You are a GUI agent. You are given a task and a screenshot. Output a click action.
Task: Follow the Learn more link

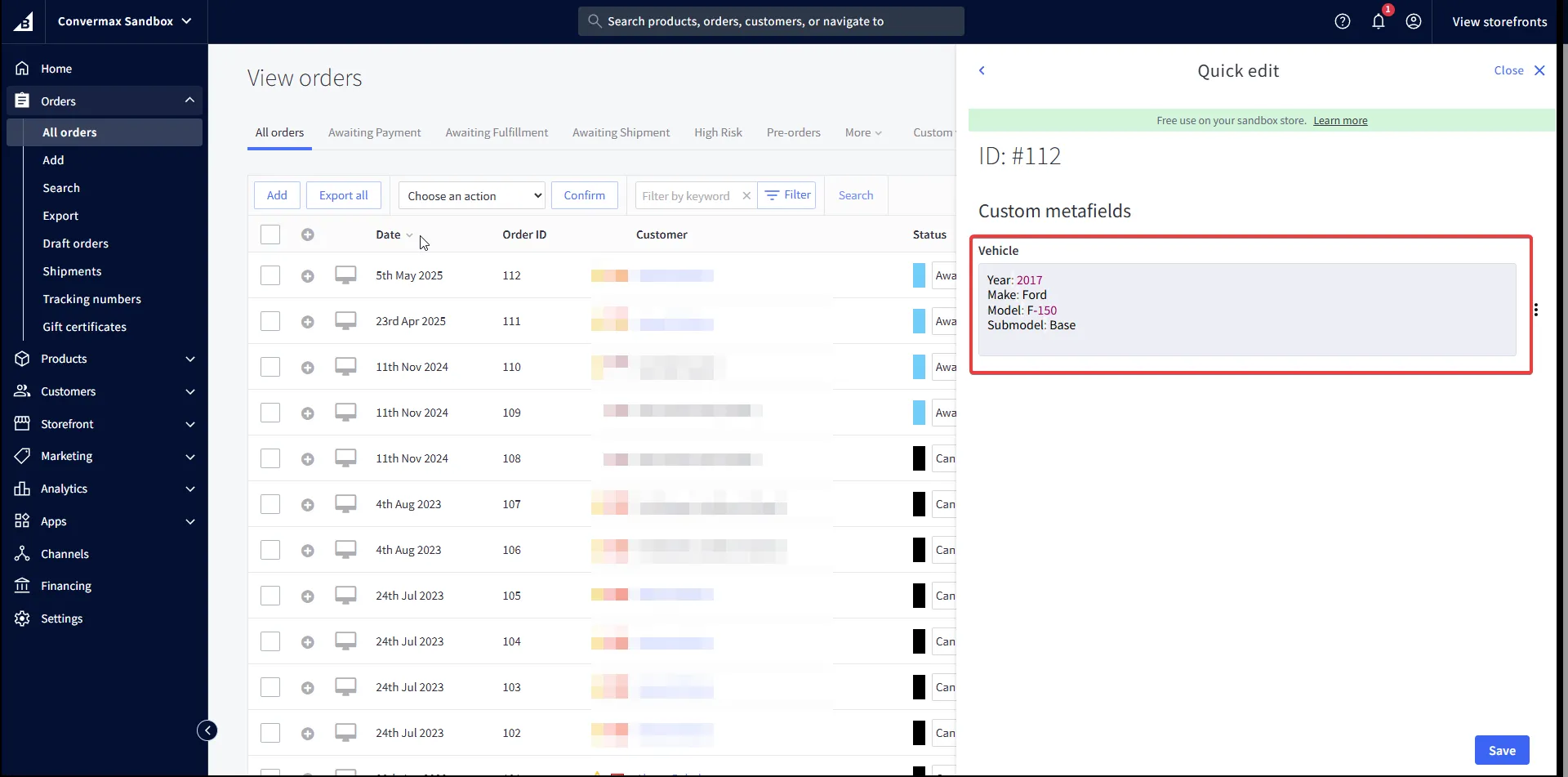[x=1340, y=121]
